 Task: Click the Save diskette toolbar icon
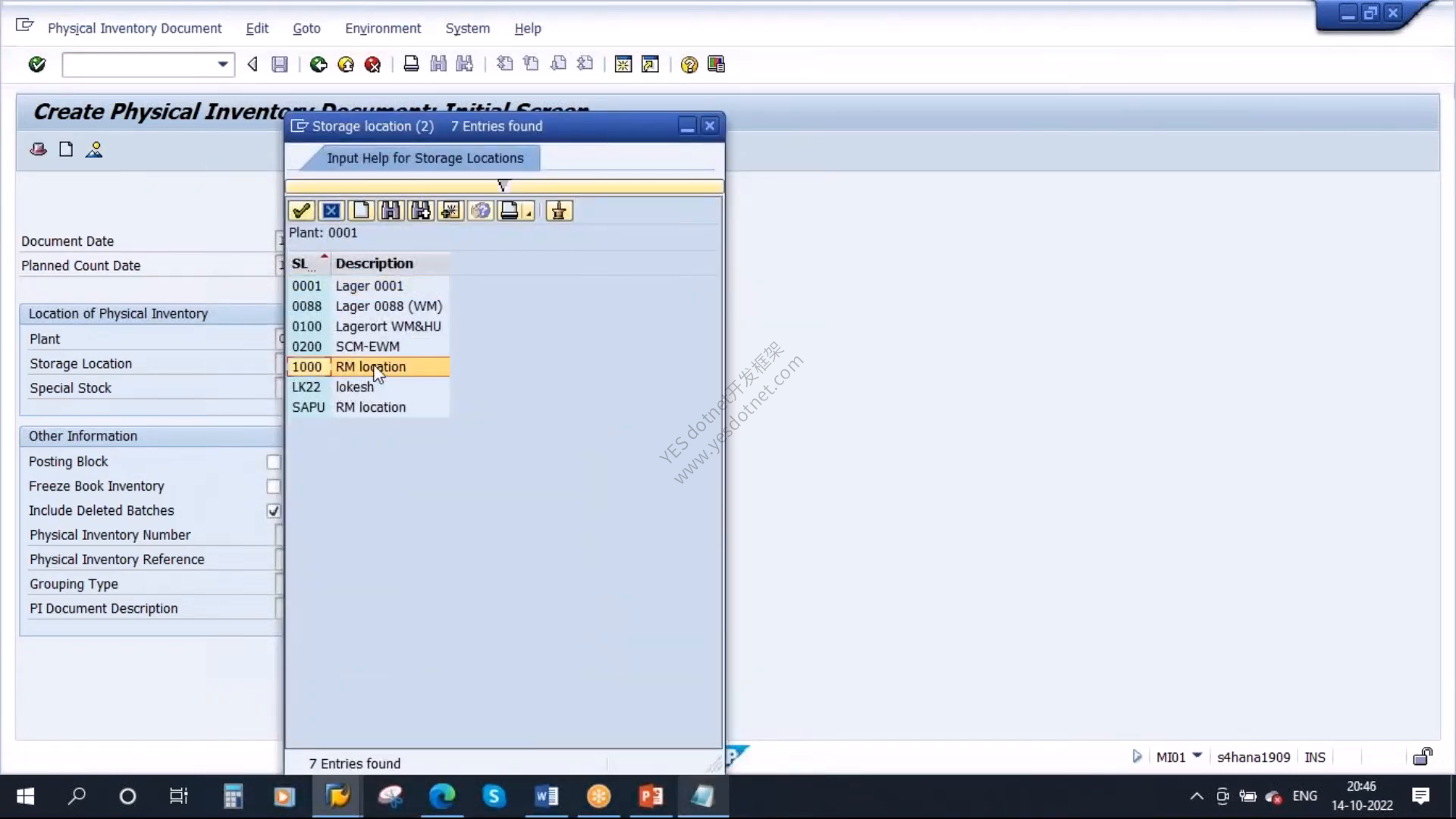click(x=280, y=64)
